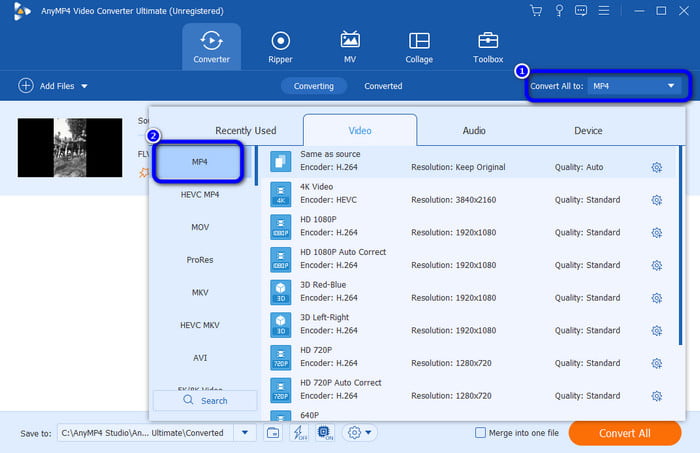The width and height of the screenshot is (700, 453).
Task: Switch to the Ripper module
Action: point(280,47)
